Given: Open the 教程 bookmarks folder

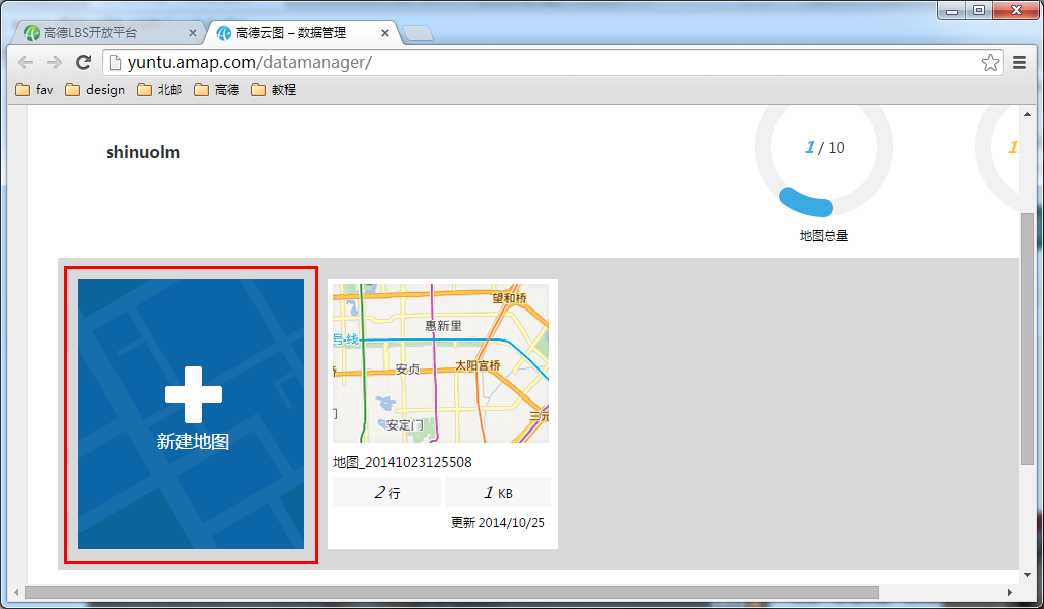Looking at the screenshot, I should coord(274,89).
